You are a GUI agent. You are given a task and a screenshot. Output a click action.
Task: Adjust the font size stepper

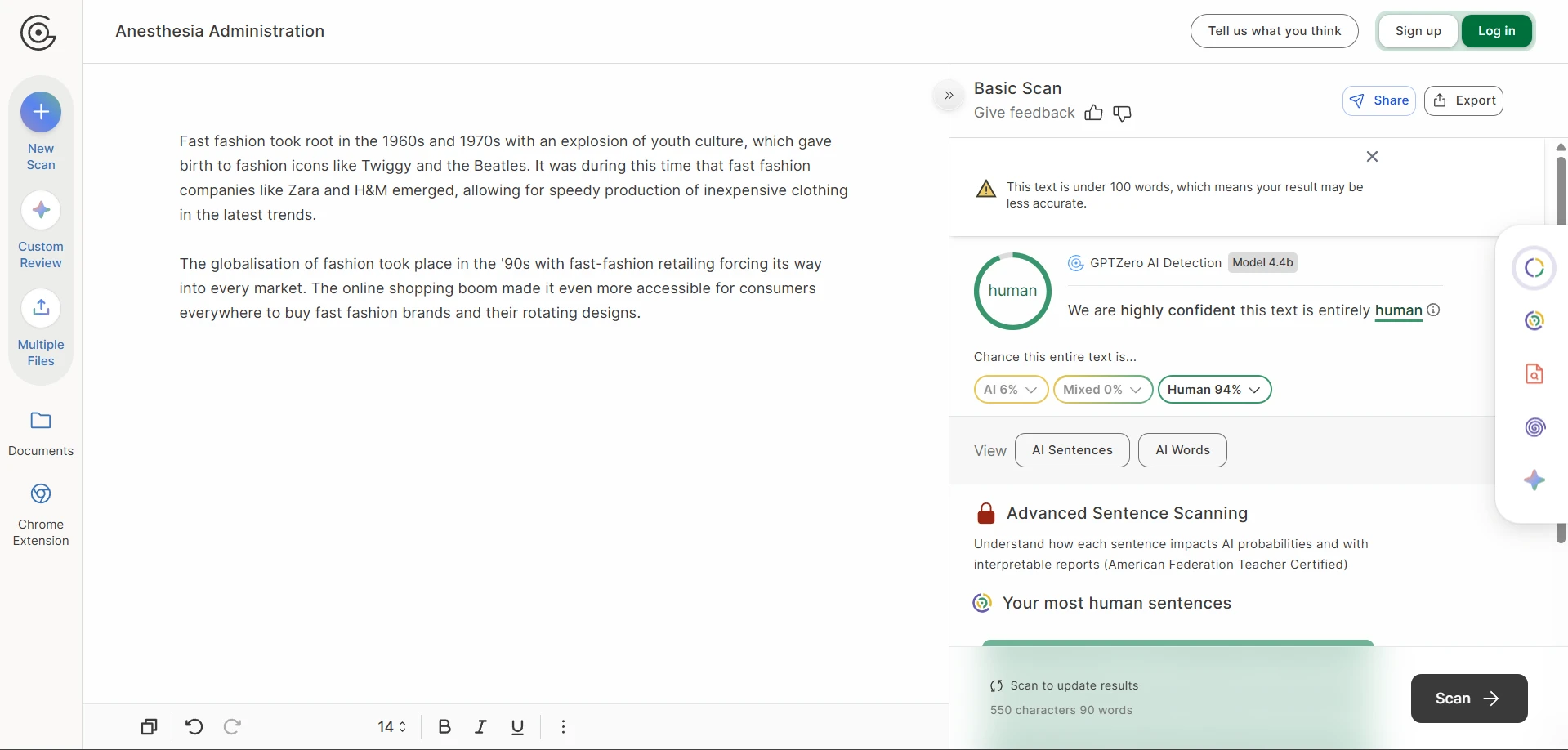[391, 726]
